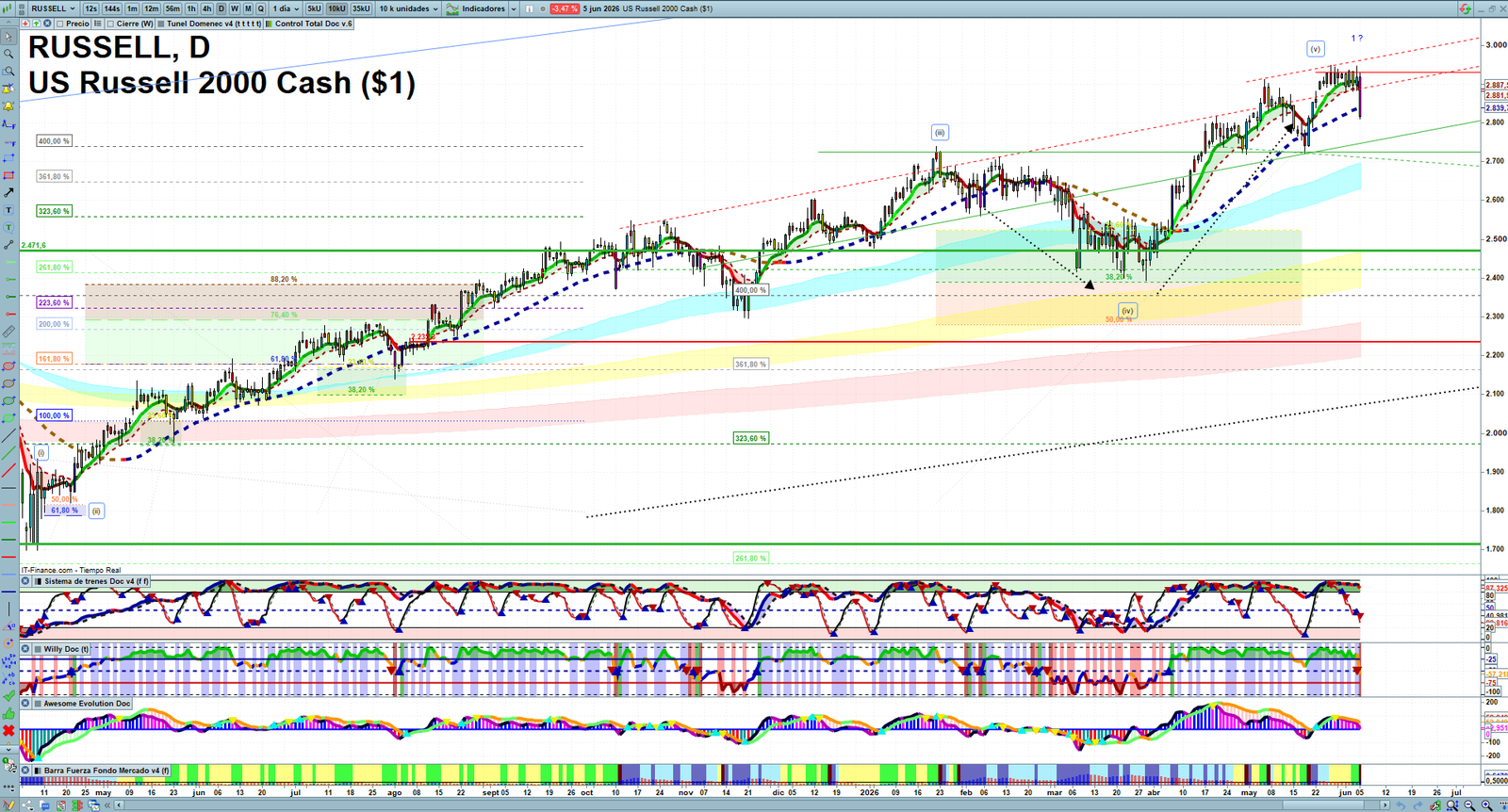Click the red X delete objects icon

coord(8,730)
